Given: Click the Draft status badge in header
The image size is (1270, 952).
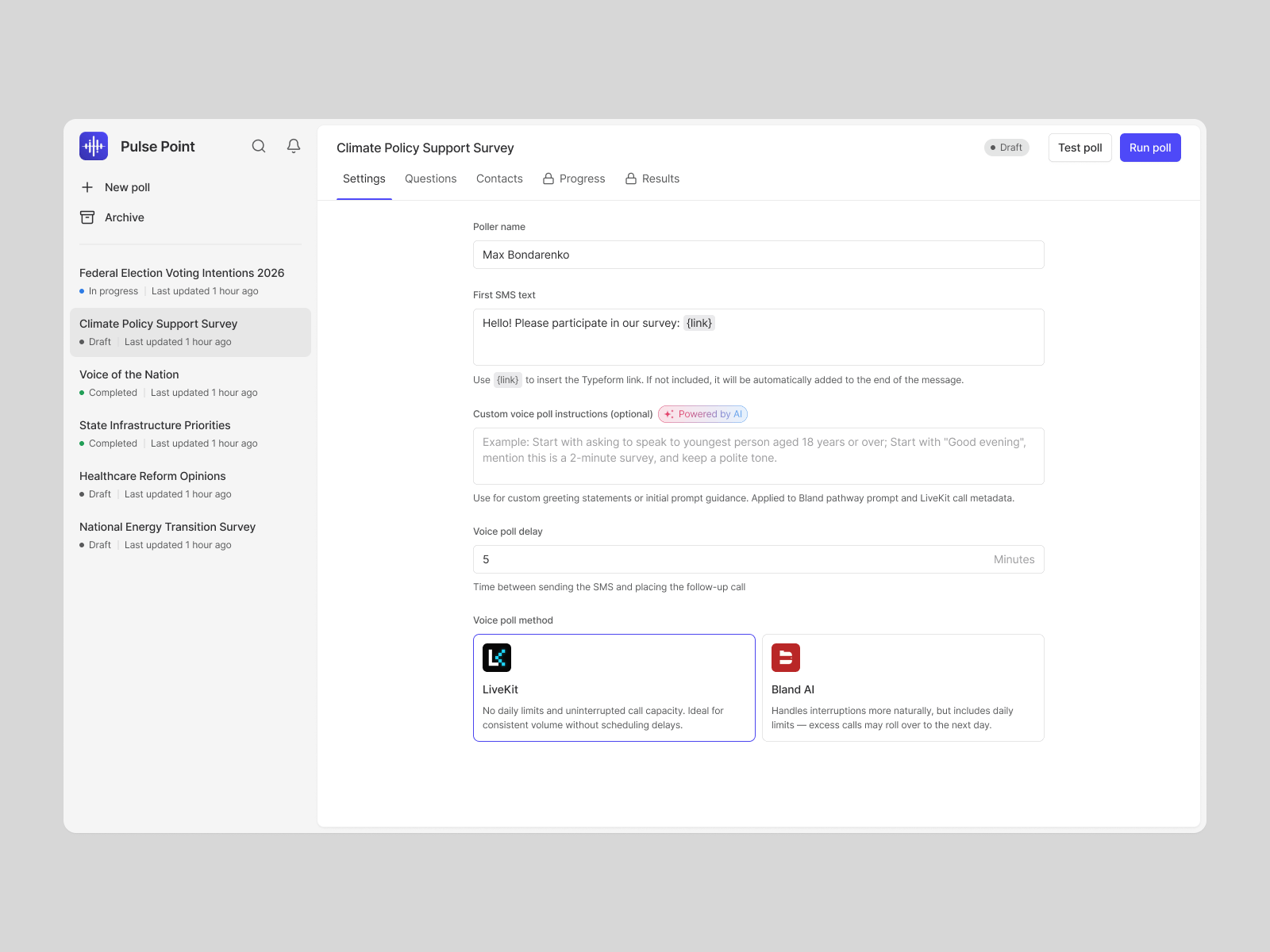Looking at the screenshot, I should pos(1006,148).
